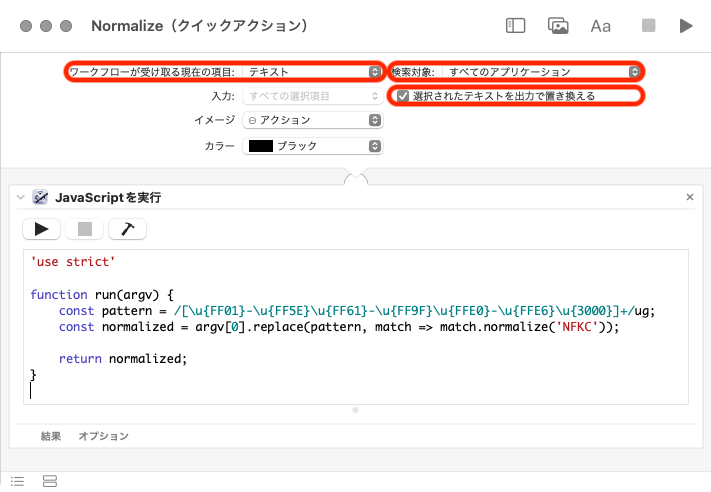The width and height of the screenshot is (711, 492).
Task: Open the Aa fonts panel
Action: [x=600, y=26]
